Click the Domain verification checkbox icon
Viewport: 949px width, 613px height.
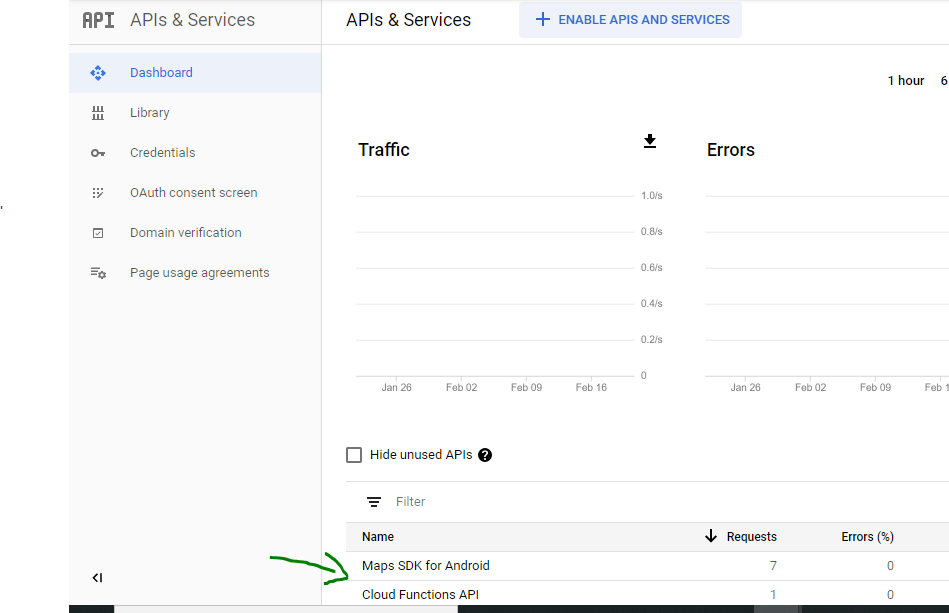point(98,233)
